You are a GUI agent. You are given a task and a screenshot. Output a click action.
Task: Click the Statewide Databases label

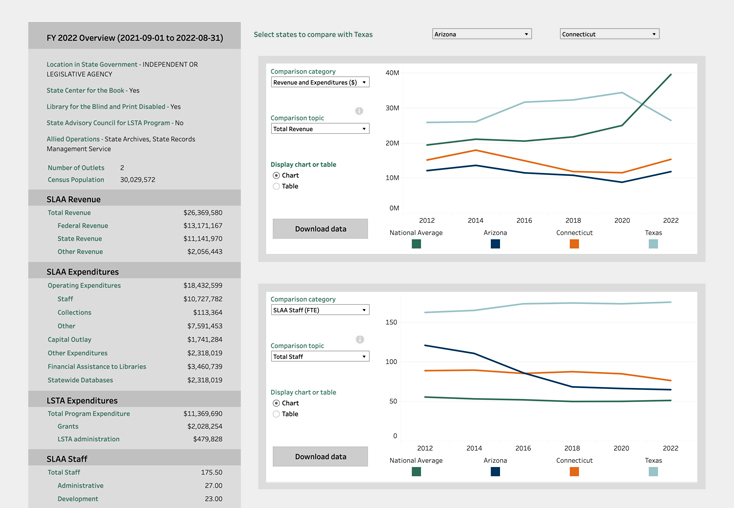pos(80,380)
